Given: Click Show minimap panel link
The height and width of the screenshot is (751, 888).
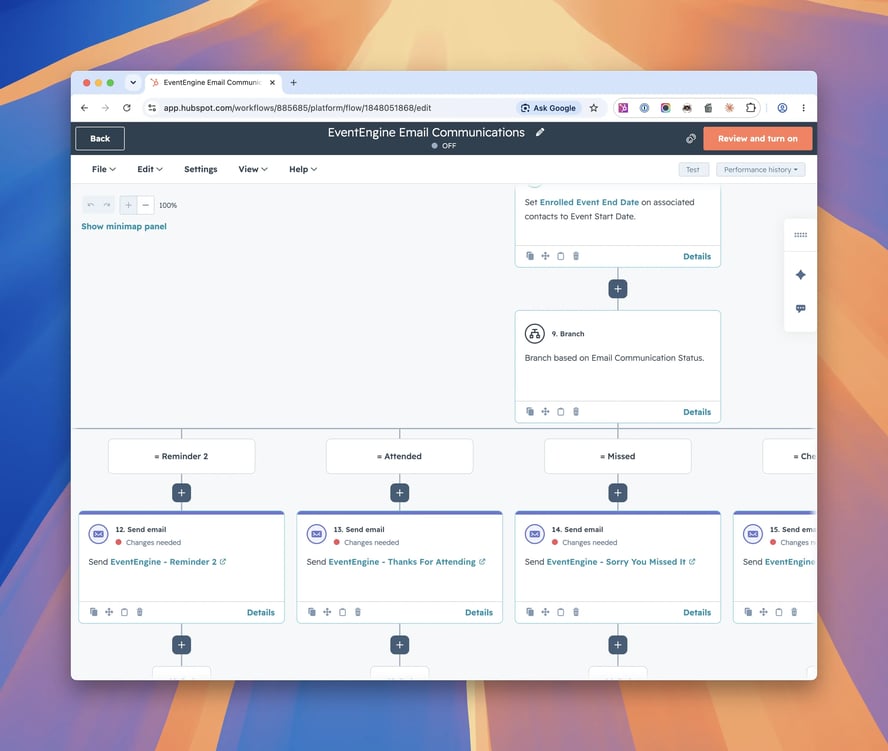Looking at the screenshot, I should 124,226.
